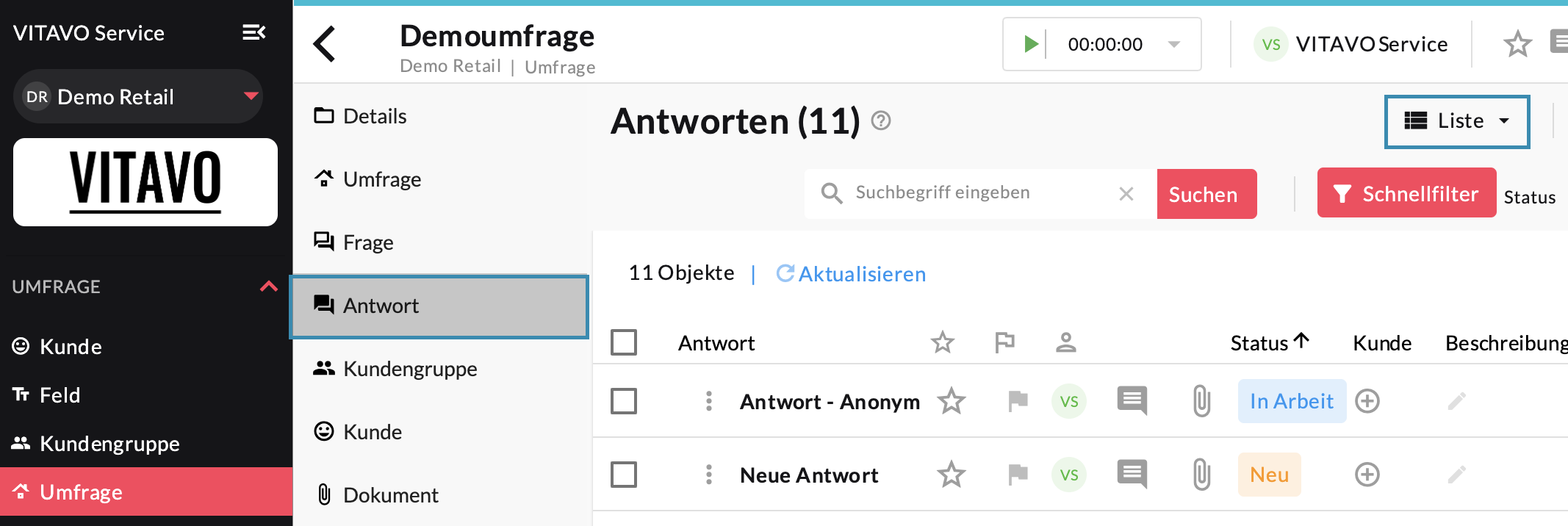The width and height of the screenshot is (1568, 526).
Task: Click the back arrow next to Demoumfrage
Action: click(x=325, y=44)
